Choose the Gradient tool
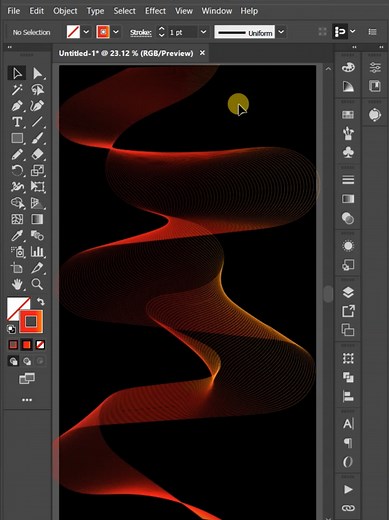 [37, 219]
